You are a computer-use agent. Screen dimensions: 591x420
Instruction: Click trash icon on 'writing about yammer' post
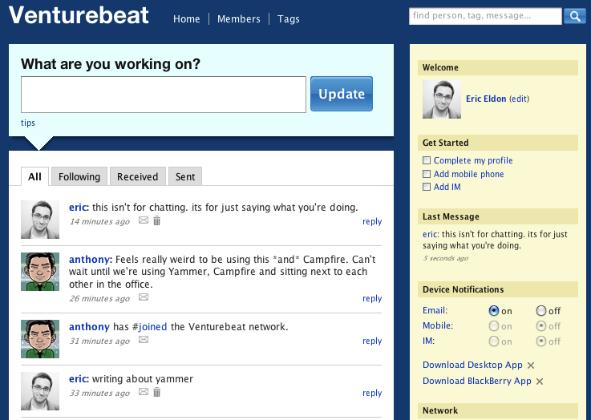pos(157,392)
